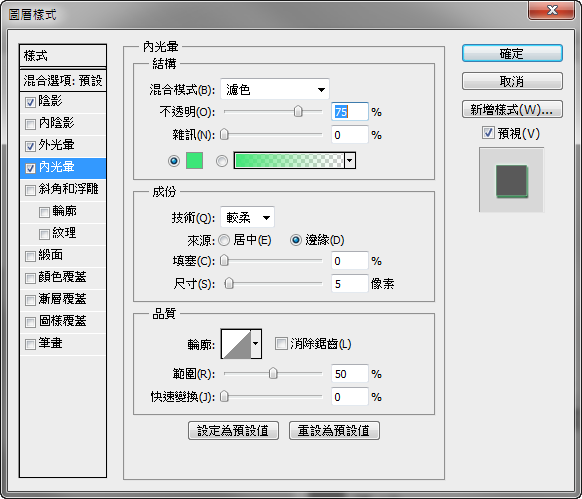Click the 新增樣式(W)... button
The width and height of the screenshot is (582, 499).
[512, 109]
